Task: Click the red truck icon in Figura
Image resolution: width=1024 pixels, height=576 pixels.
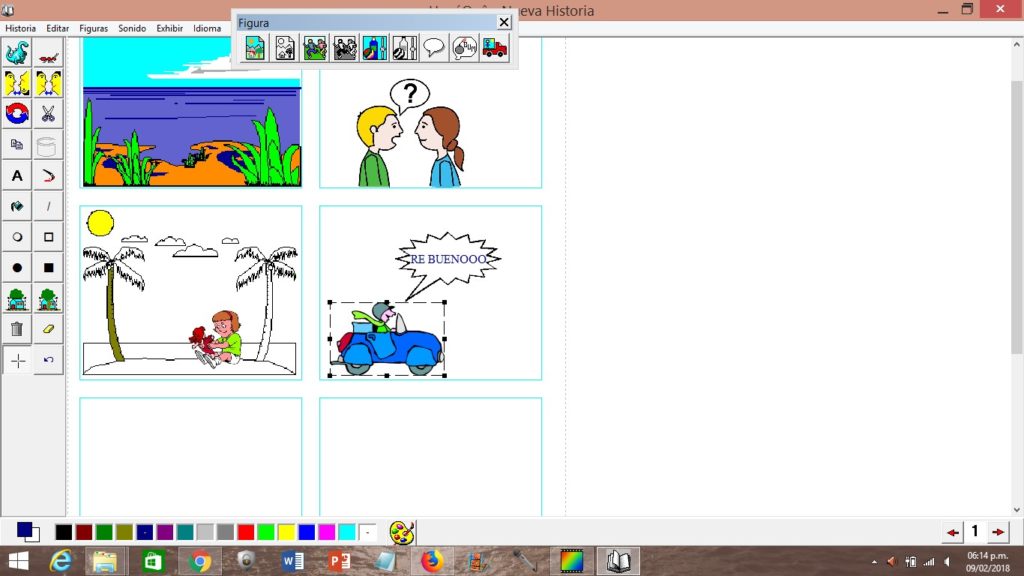Action: tap(494, 48)
